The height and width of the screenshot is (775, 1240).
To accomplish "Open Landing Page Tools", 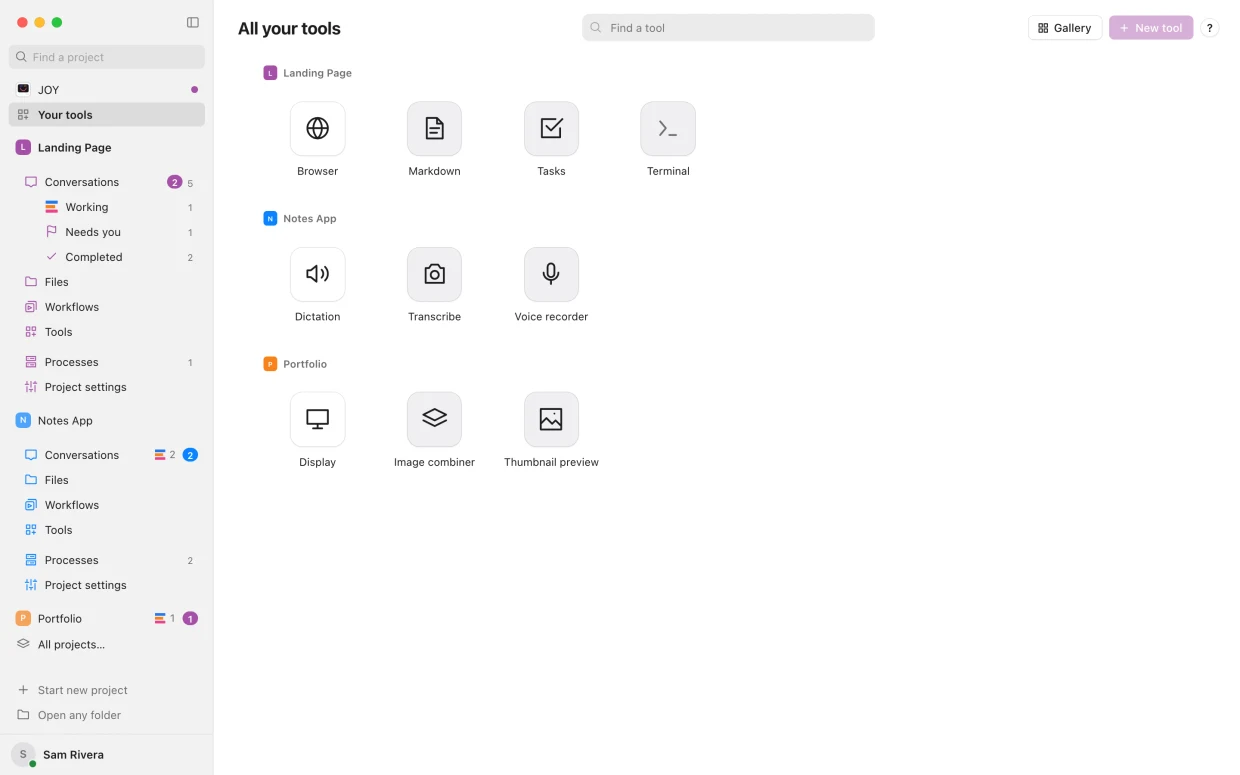I will [107, 332].
